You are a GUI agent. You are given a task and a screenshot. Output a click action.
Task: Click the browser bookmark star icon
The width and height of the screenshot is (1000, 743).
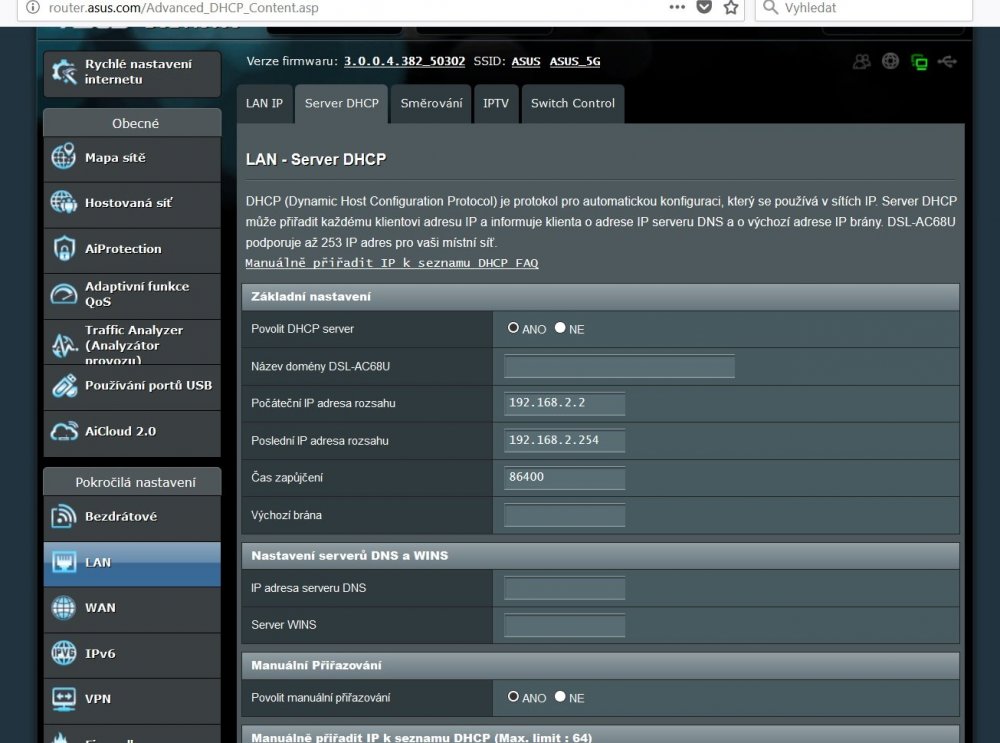(x=731, y=8)
